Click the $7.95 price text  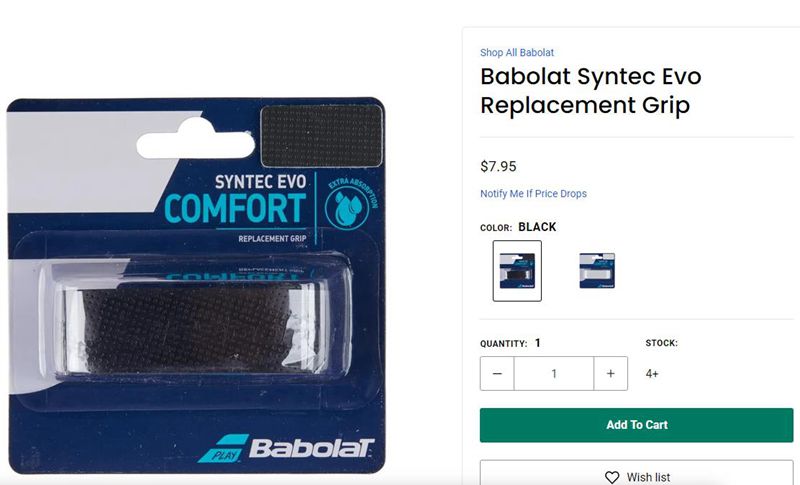498,166
